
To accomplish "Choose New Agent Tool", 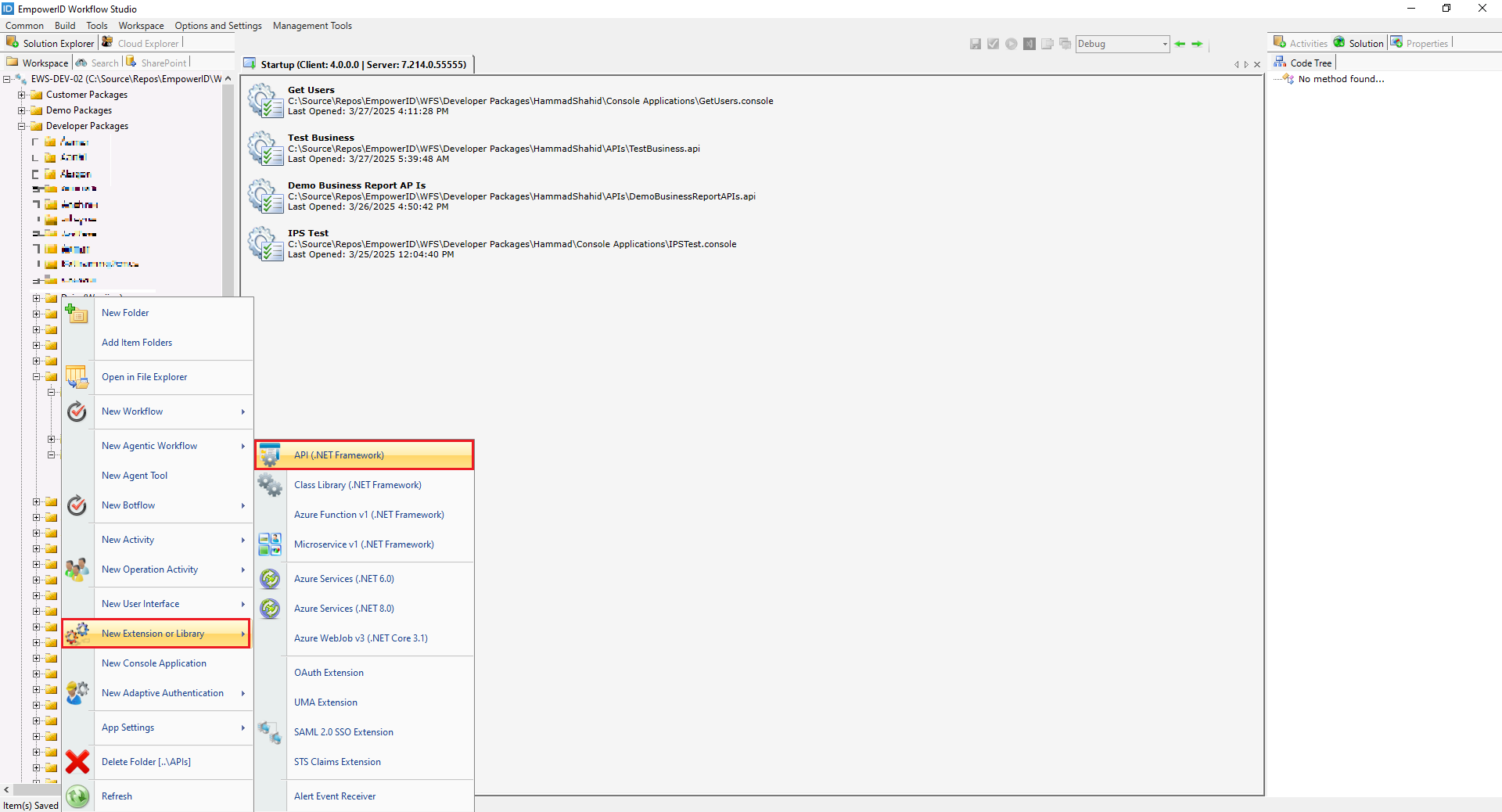I will (x=135, y=476).
